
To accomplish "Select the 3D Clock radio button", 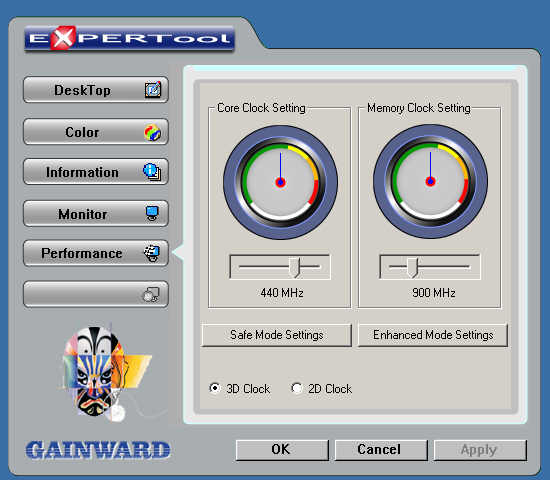I will point(214,388).
